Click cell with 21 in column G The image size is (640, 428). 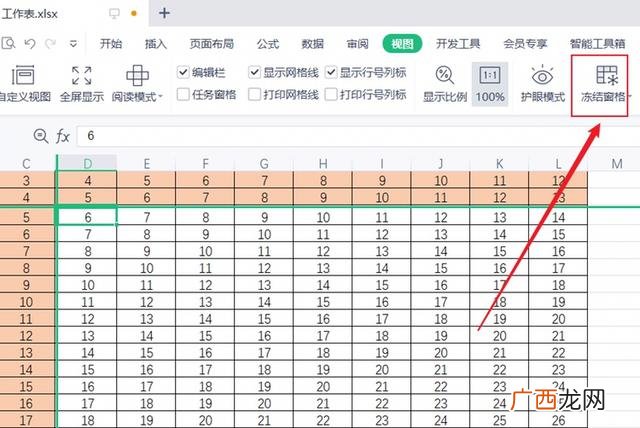point(264,420)
